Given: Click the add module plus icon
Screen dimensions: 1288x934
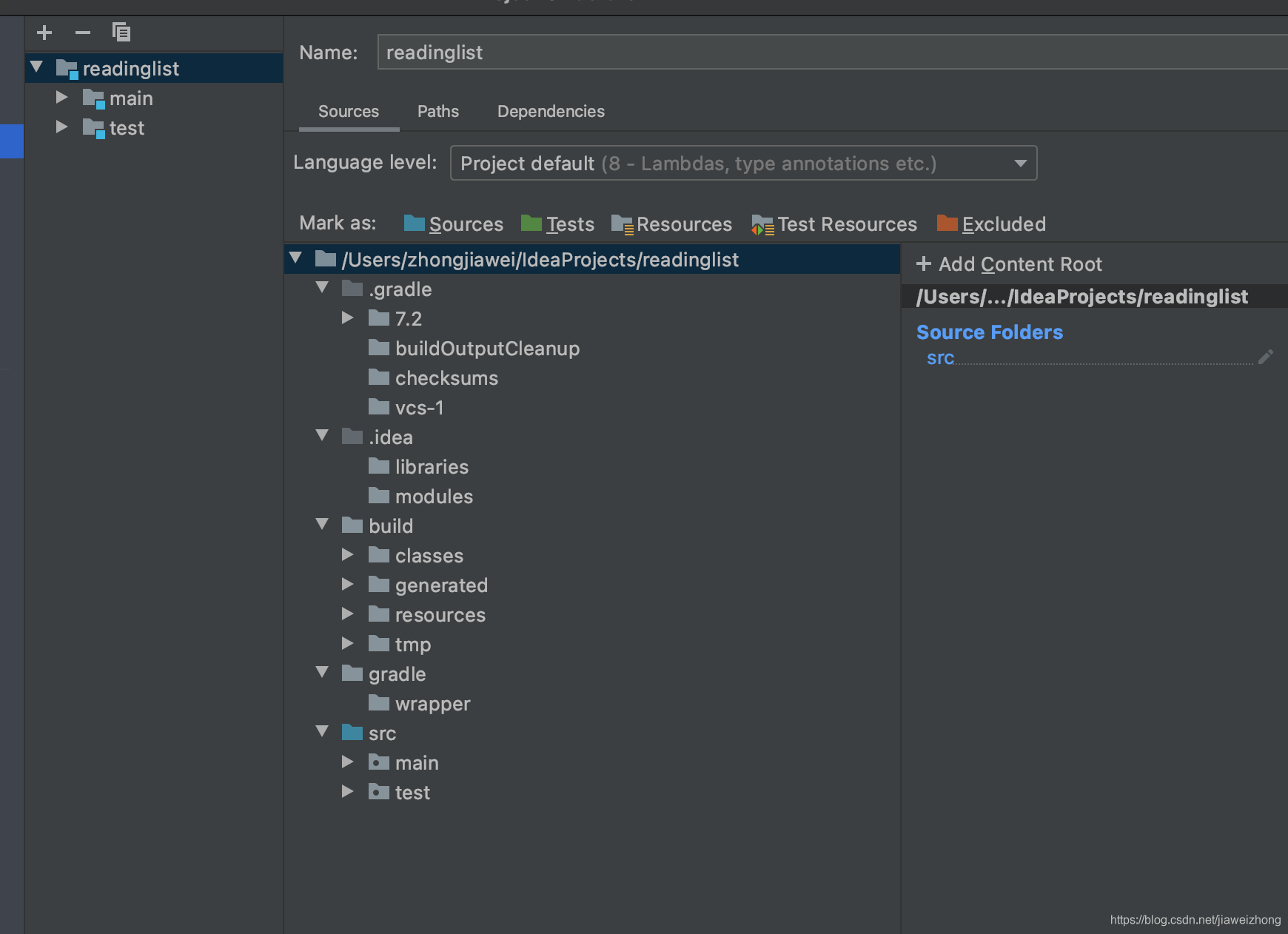Looking at the screenshot, I should point(44,33).
